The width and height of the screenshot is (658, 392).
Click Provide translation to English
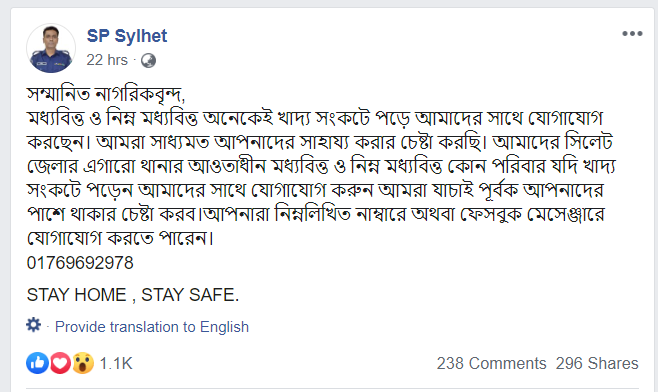[152, 327]
